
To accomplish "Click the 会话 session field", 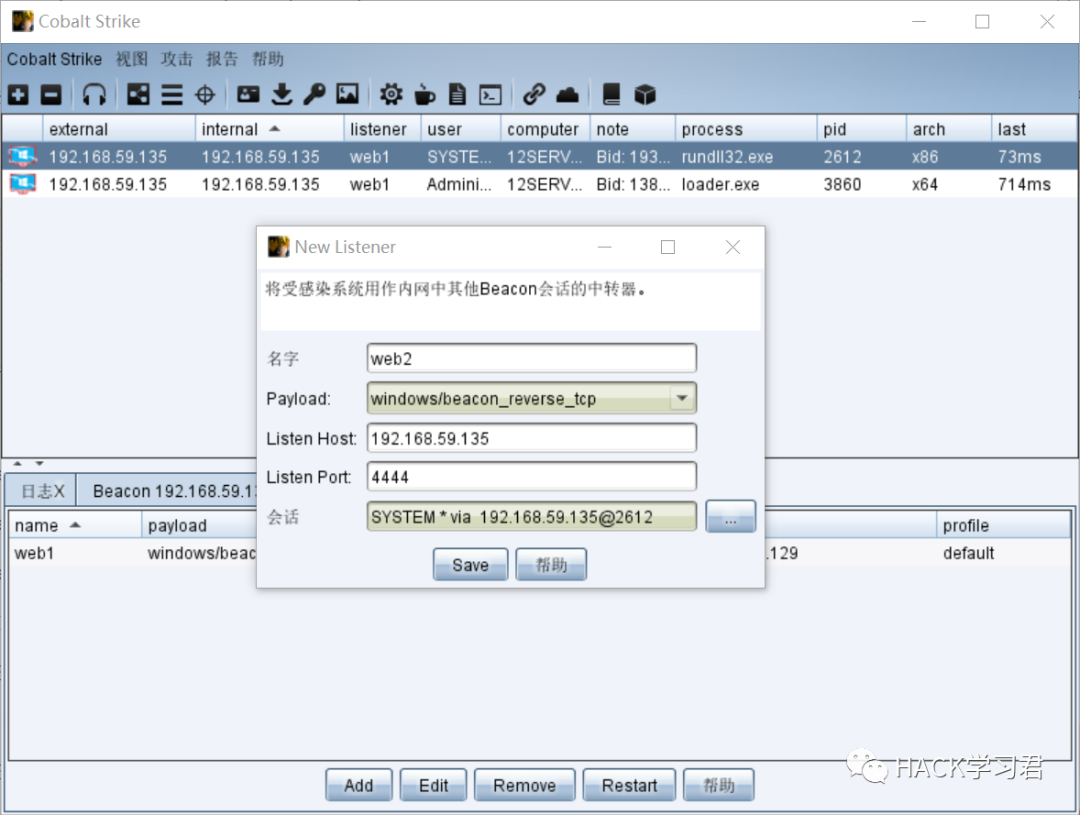I will 532,517.
